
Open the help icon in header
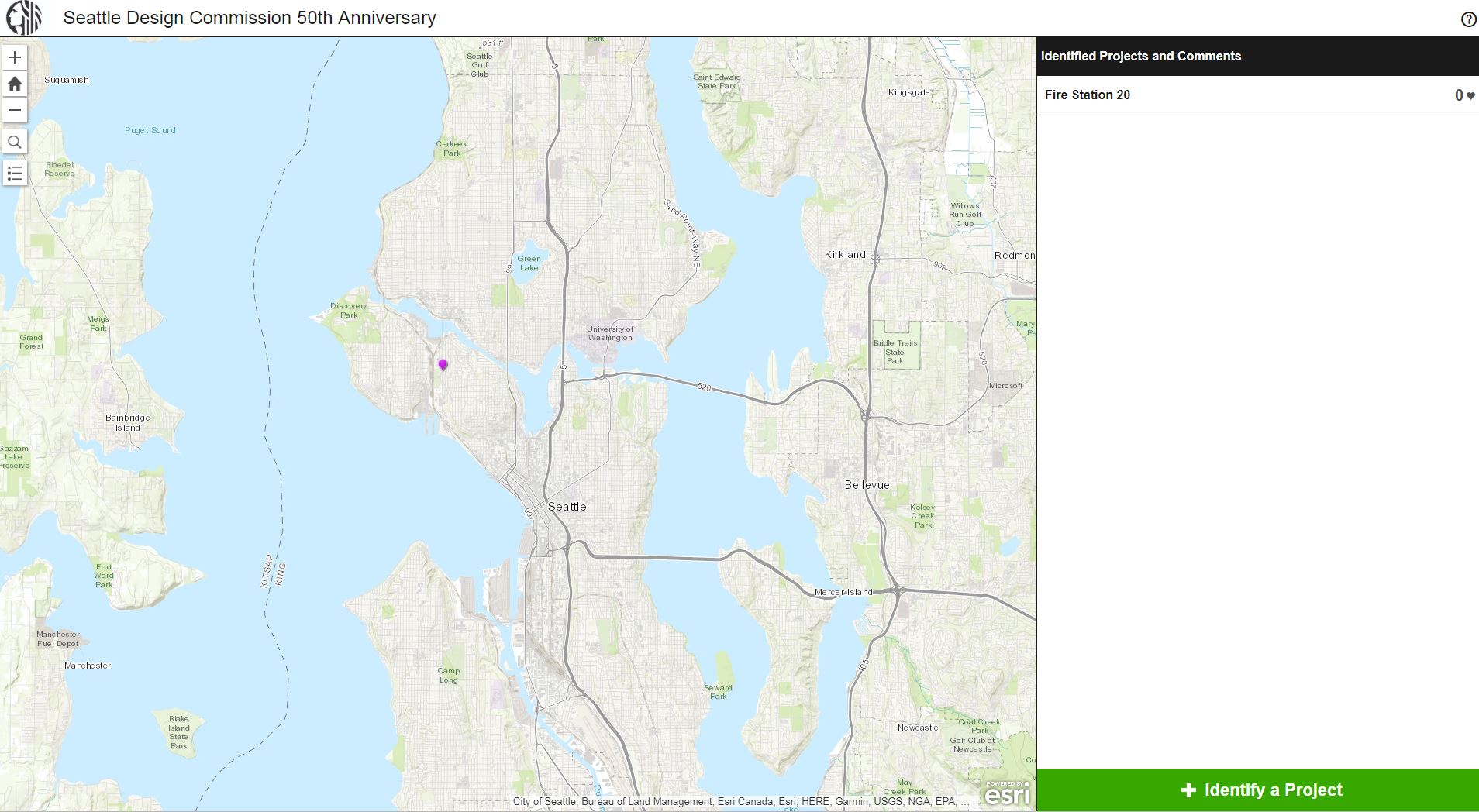1468,19
